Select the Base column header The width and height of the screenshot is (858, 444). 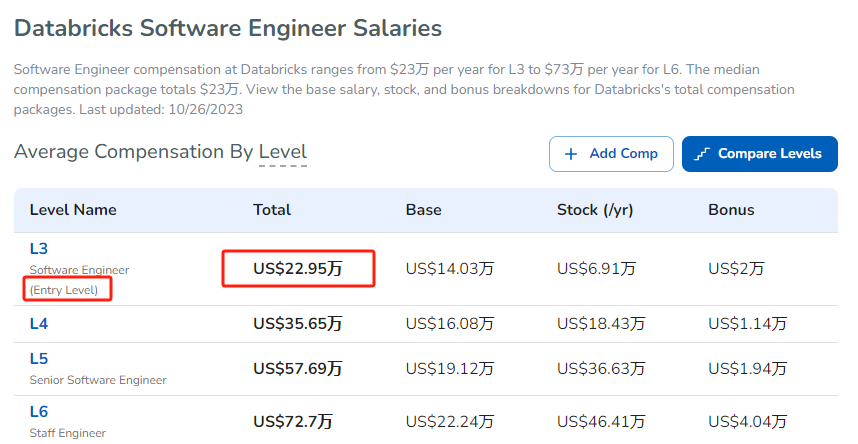pos(424,210)
